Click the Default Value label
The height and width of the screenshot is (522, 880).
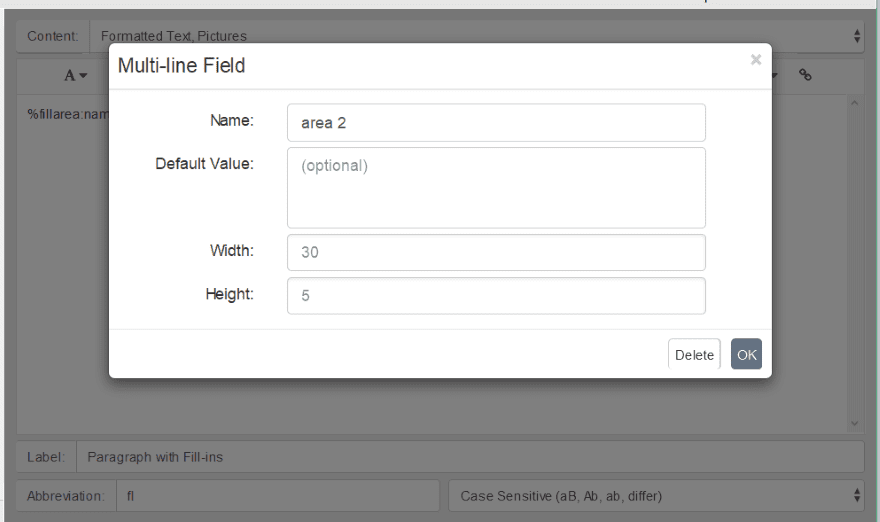coord(204,163)
